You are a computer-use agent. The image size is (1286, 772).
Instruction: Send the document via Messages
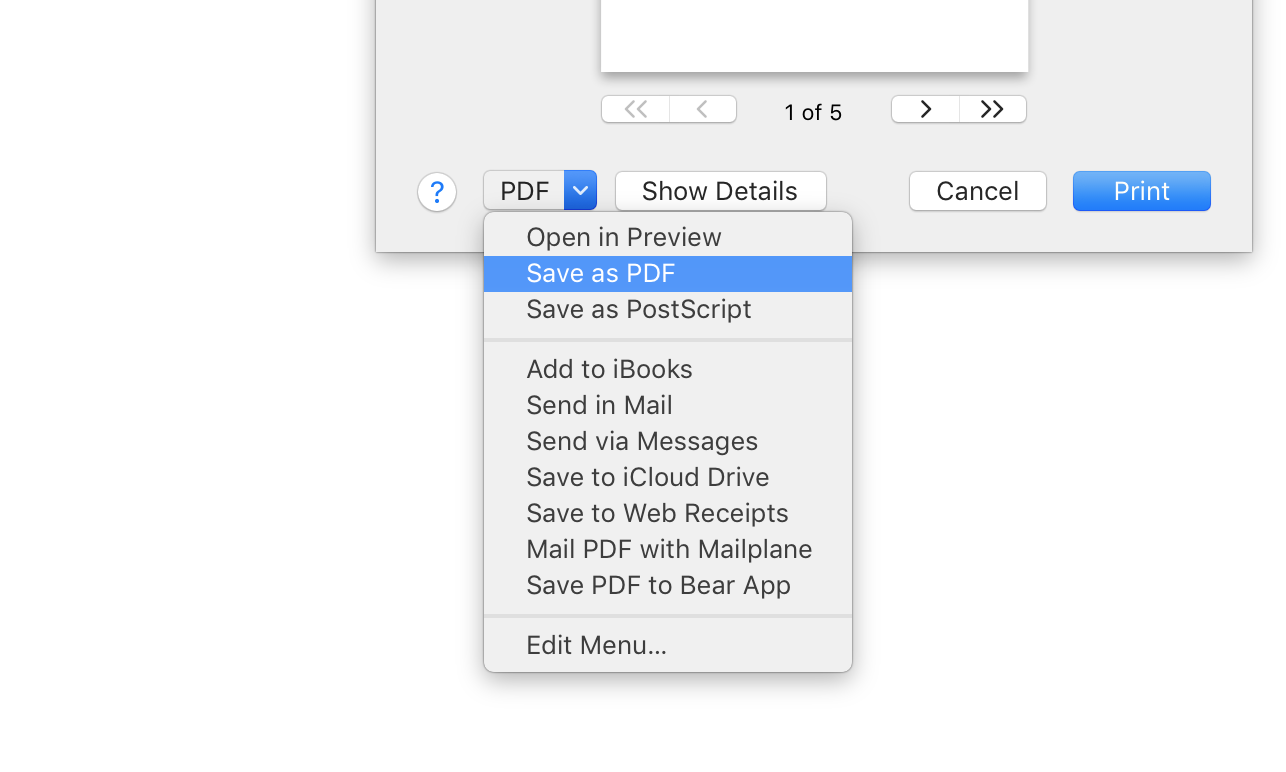click(641, 441)
